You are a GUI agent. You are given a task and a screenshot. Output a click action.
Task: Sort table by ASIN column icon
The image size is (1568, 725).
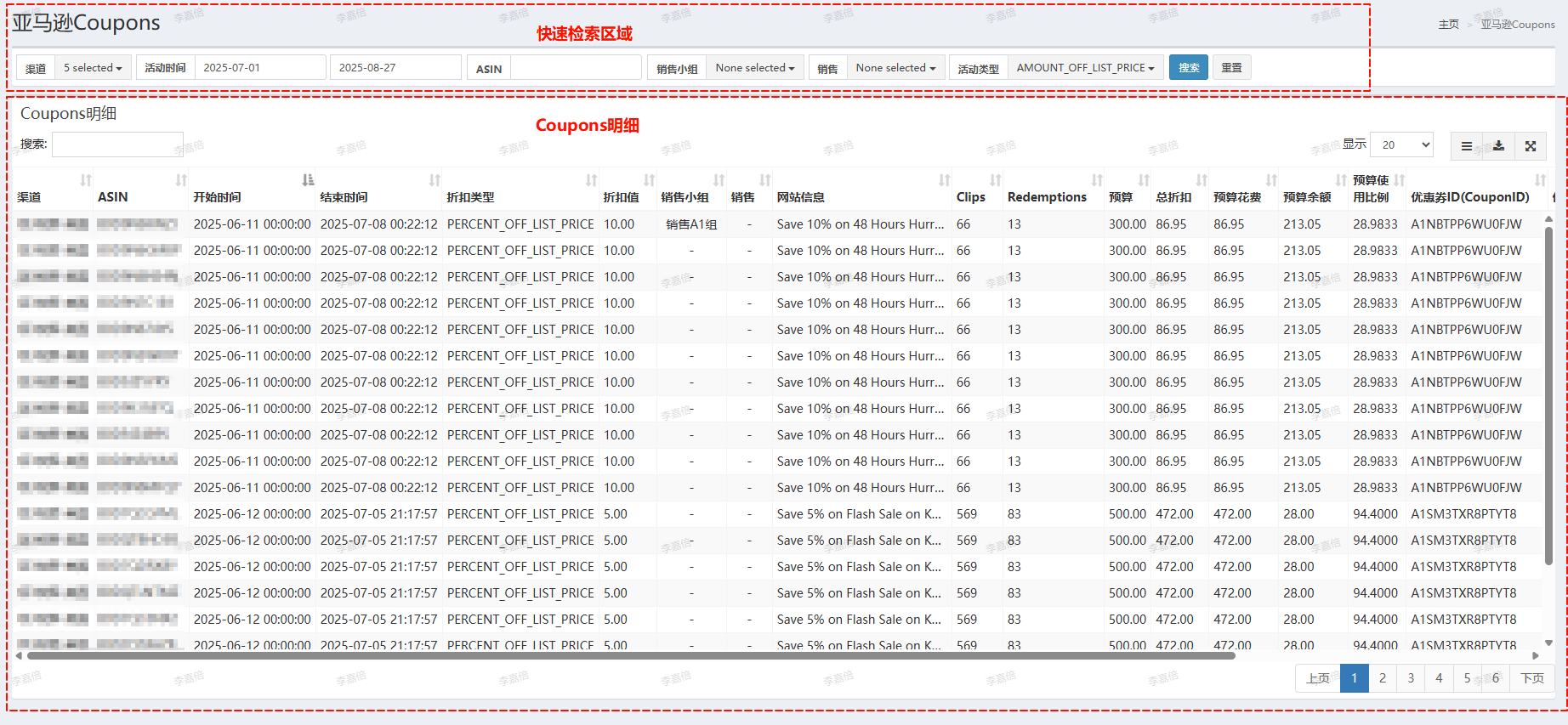click(181, 180)
